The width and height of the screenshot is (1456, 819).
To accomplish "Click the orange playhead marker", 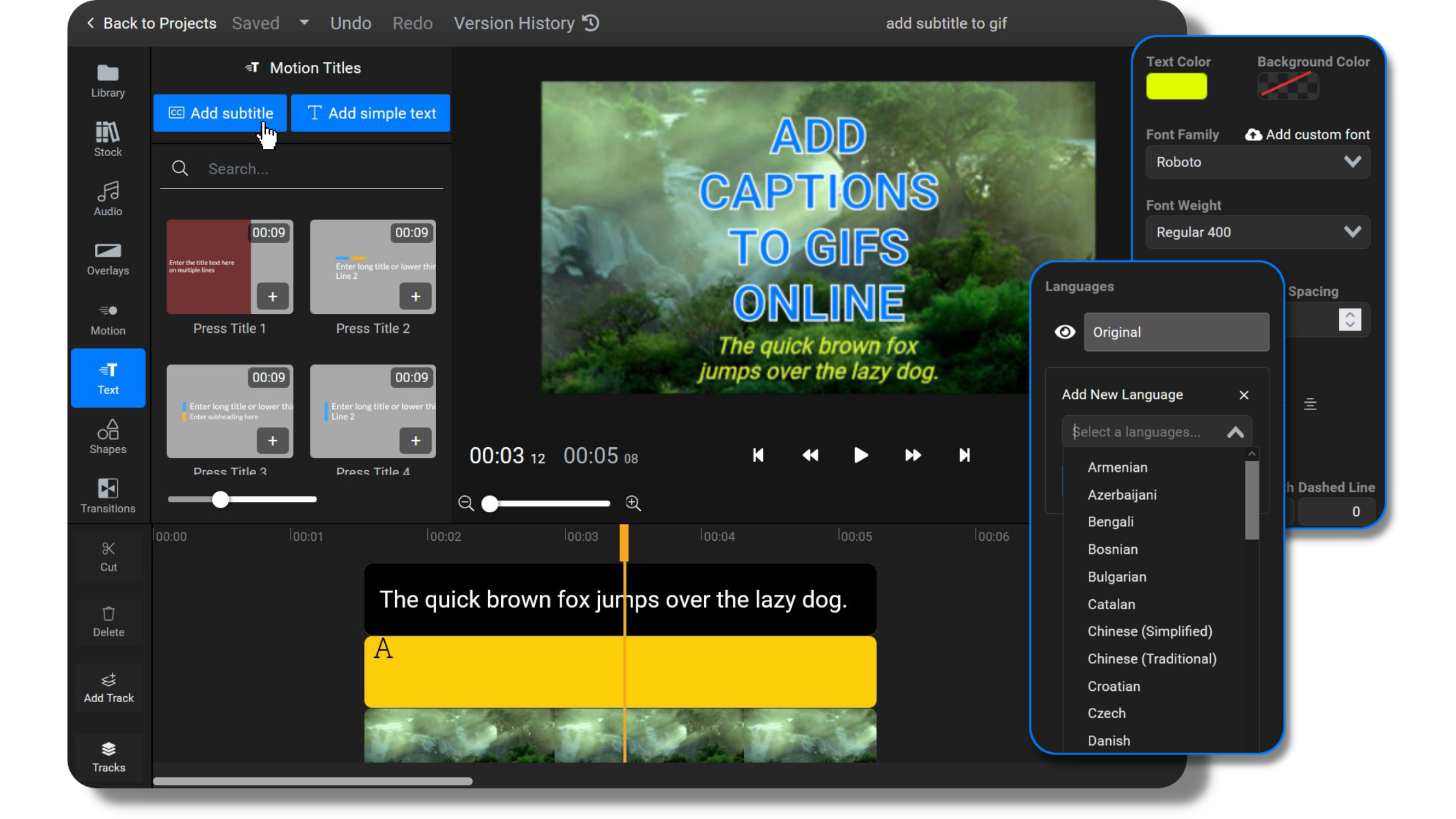I will [624, 543].
